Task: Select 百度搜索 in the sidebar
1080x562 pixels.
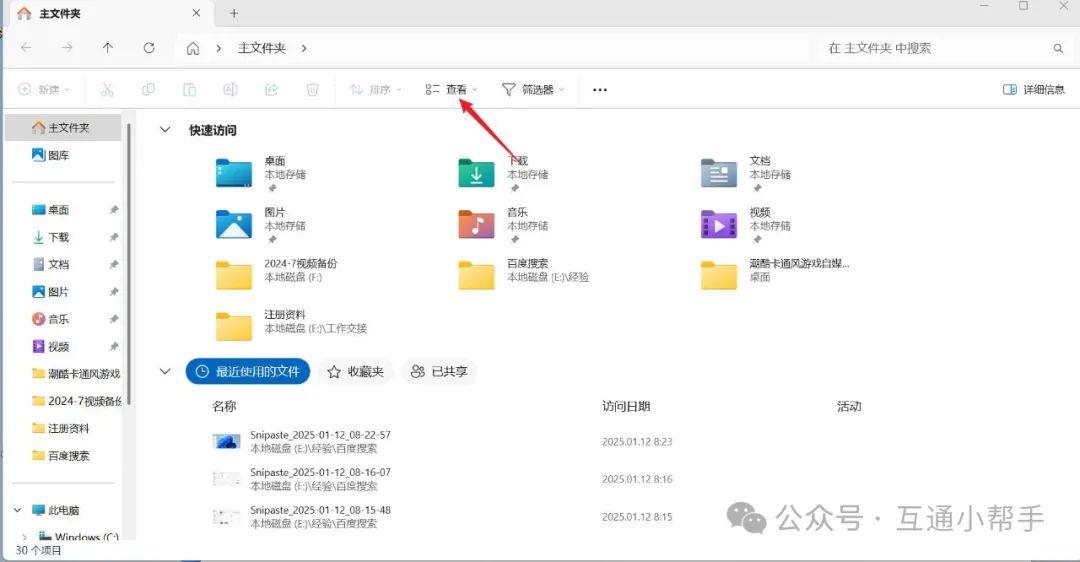Action: 63,456
